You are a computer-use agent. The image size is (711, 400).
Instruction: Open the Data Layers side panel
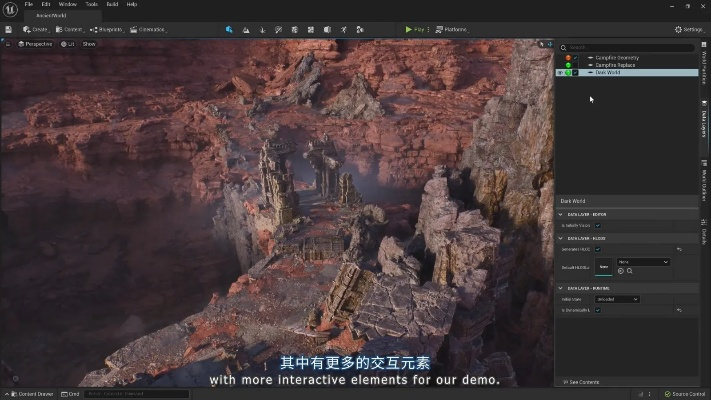pyautogui.click(x=704, y=120)
